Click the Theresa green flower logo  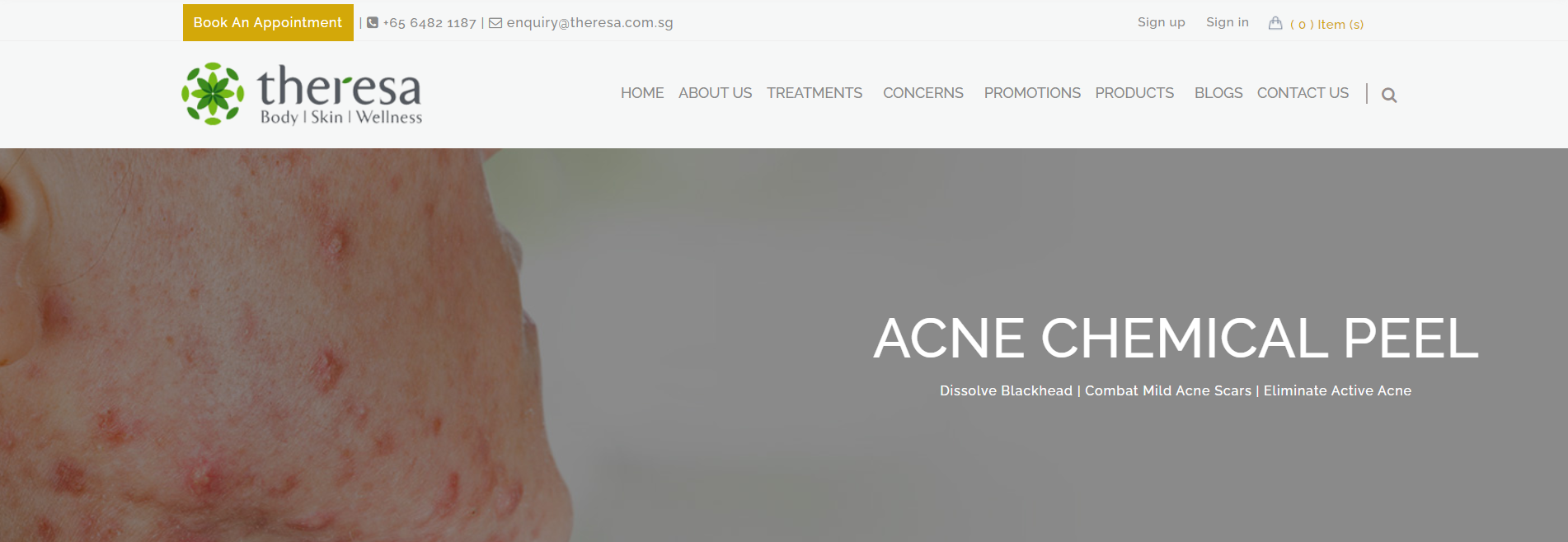coord(213,94)
